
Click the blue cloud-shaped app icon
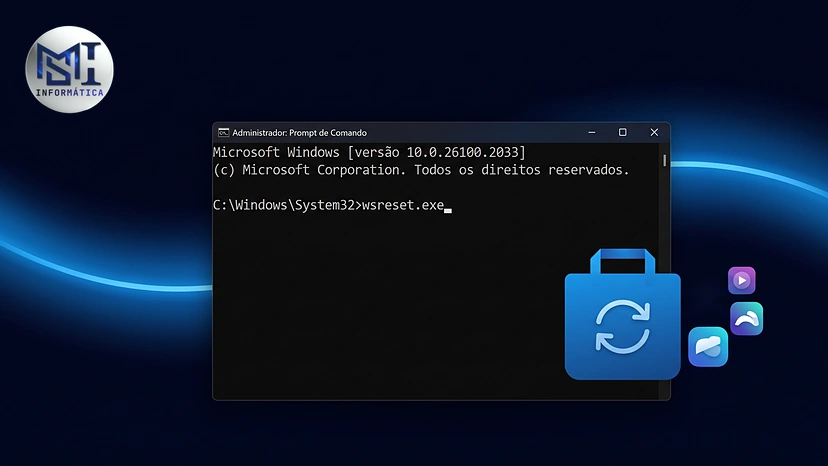[708, 347]
